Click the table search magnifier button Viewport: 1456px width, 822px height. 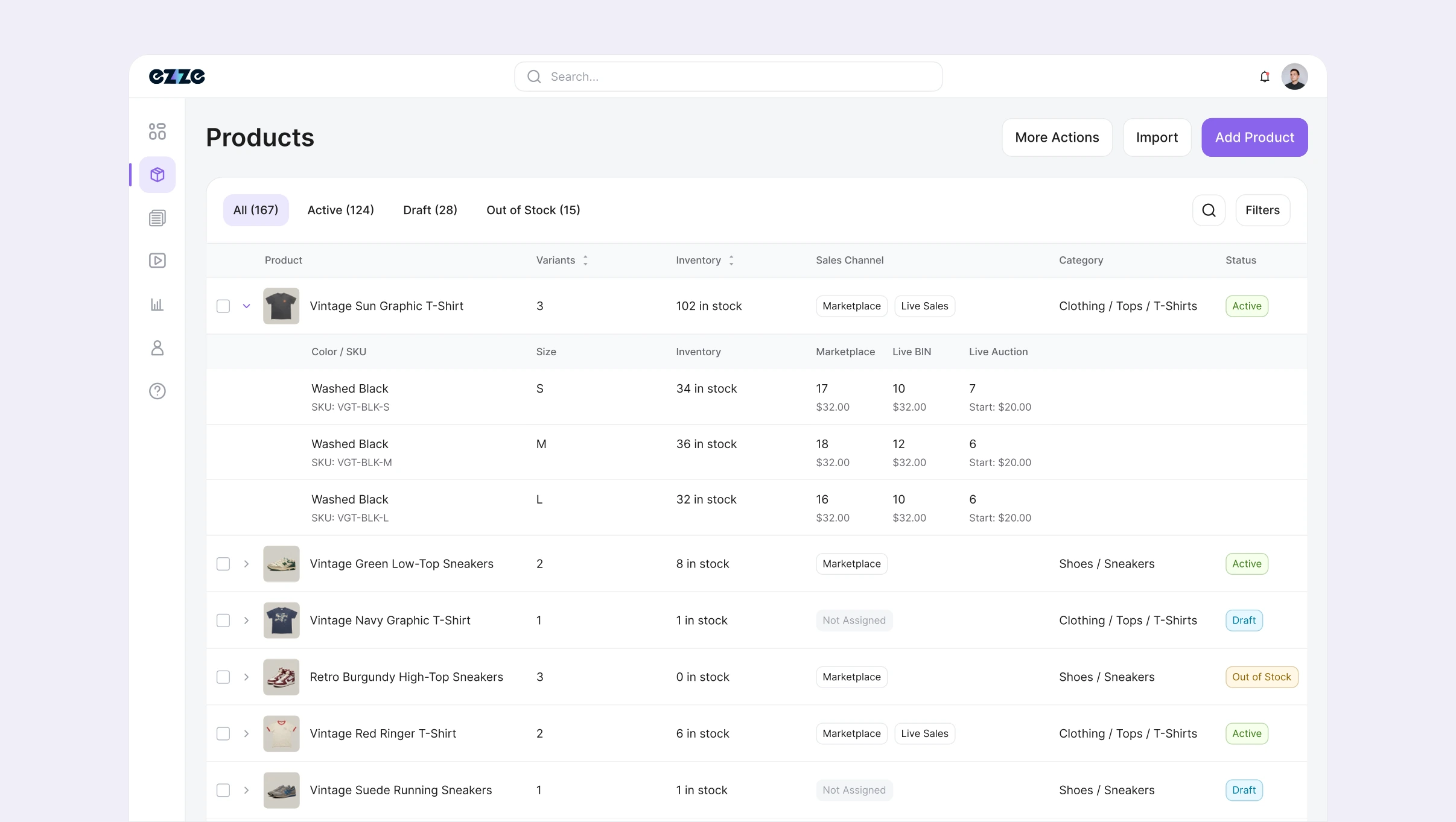(x=1209, y=210)
